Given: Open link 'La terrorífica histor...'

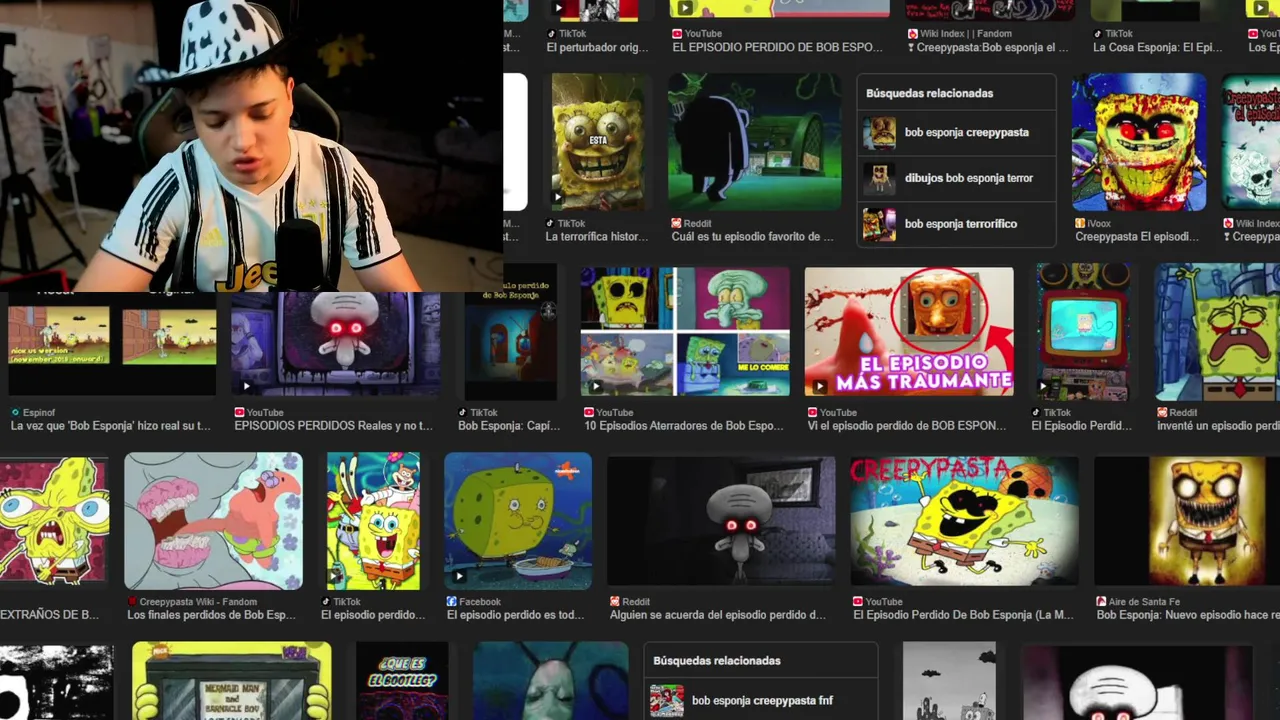Looking at the screenshot, I should pyautogui.click(x=597, y=237).
